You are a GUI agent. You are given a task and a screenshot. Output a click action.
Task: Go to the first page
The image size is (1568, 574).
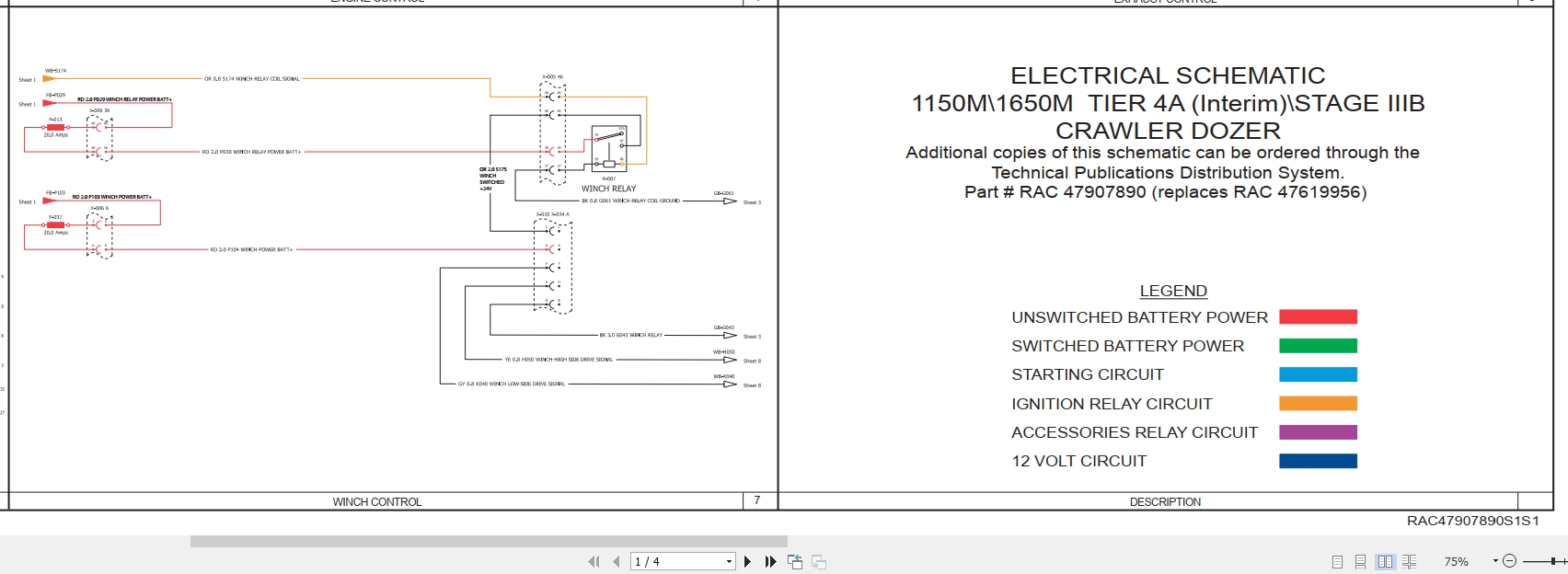point(594,561)
